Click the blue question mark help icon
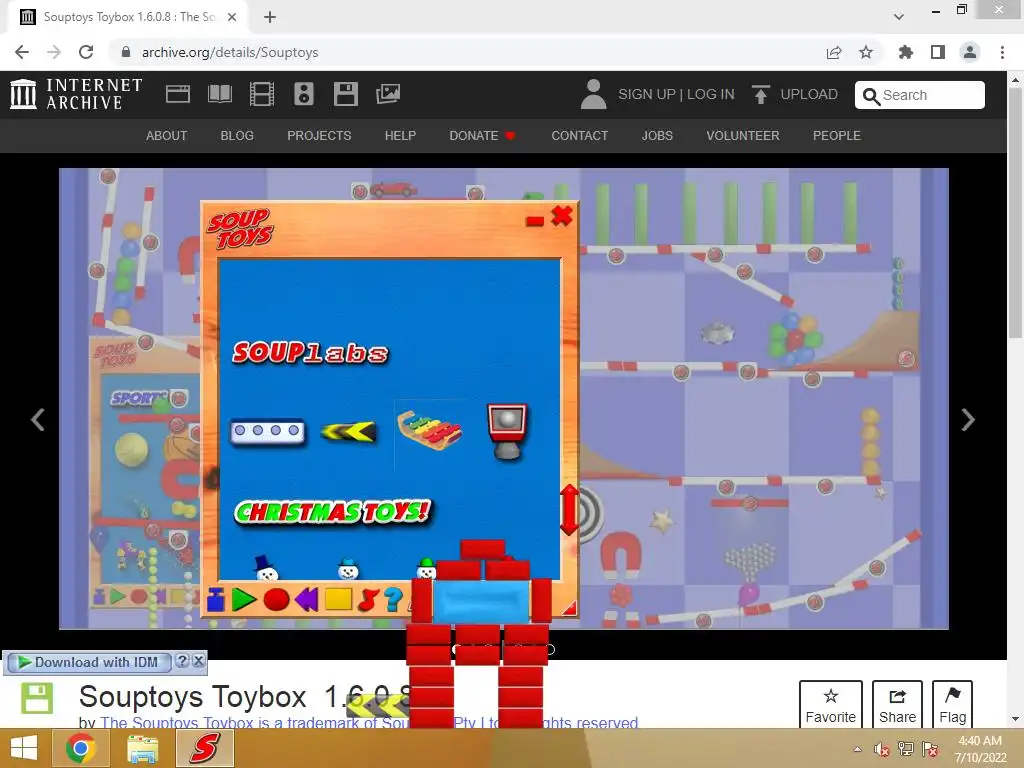 pyautogui.click(x=393, y=599)
